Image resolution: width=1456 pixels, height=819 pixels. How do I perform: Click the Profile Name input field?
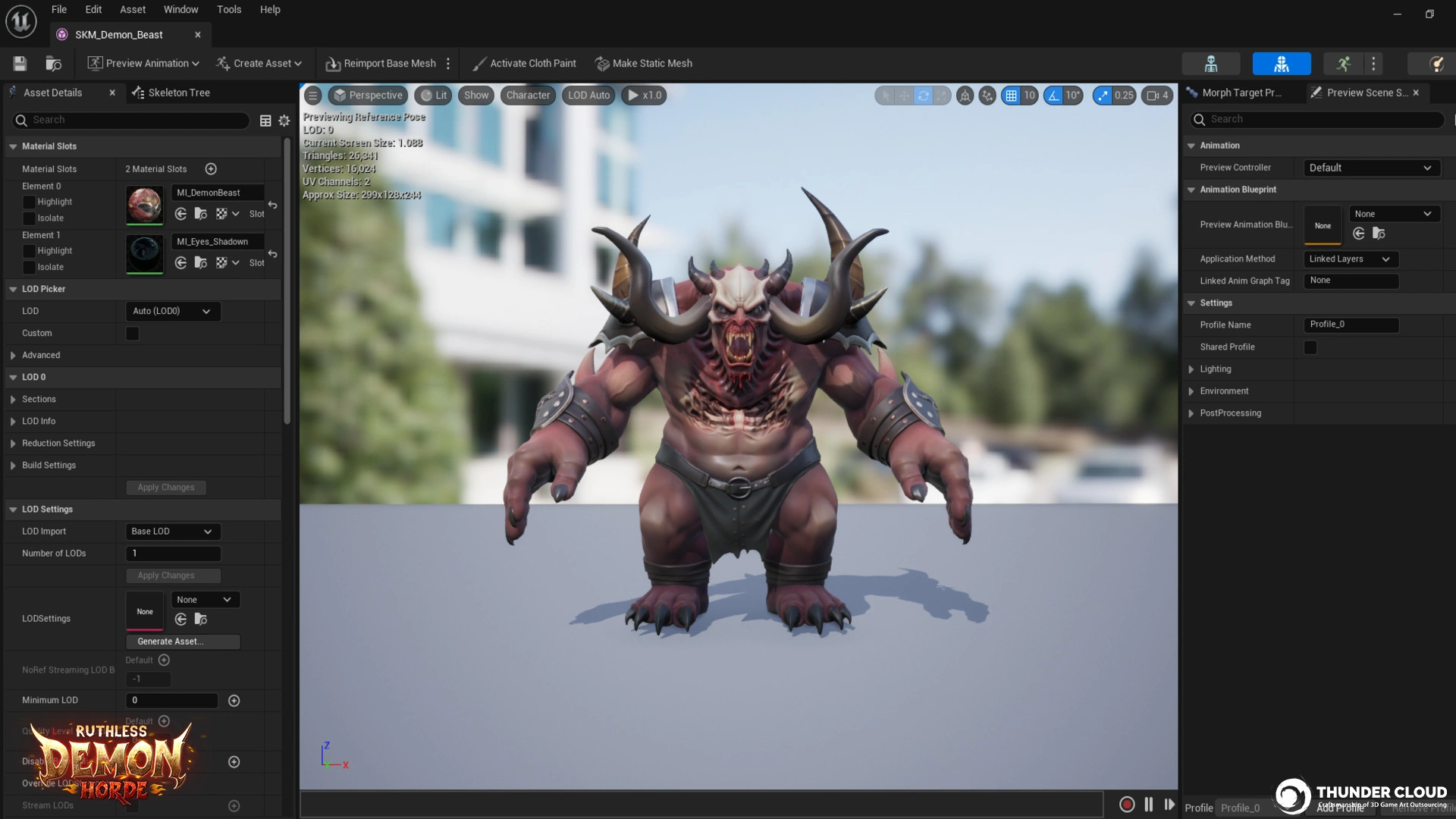pyautogui.click(x=1351, y=325)
